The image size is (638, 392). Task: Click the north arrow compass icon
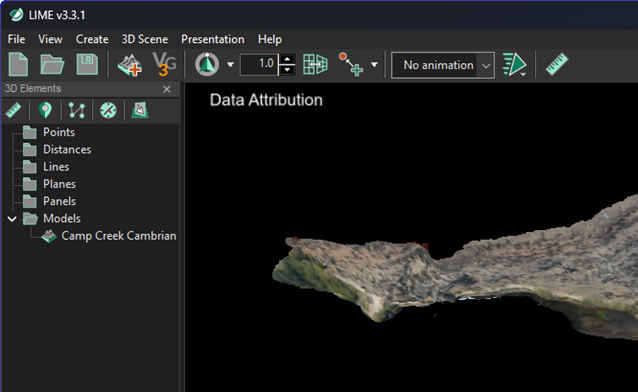coord(207,64)
